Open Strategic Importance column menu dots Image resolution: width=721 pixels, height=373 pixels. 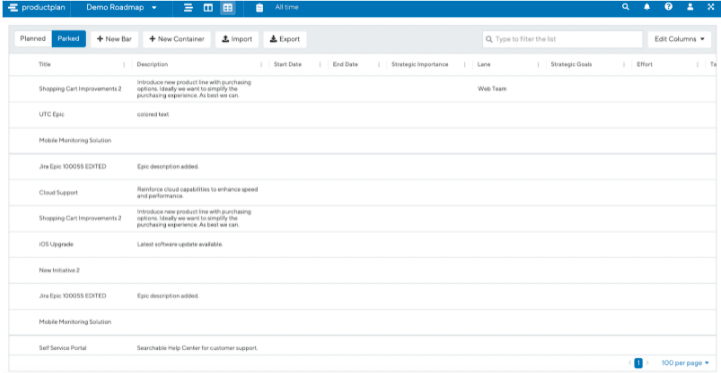pos(465,65)
